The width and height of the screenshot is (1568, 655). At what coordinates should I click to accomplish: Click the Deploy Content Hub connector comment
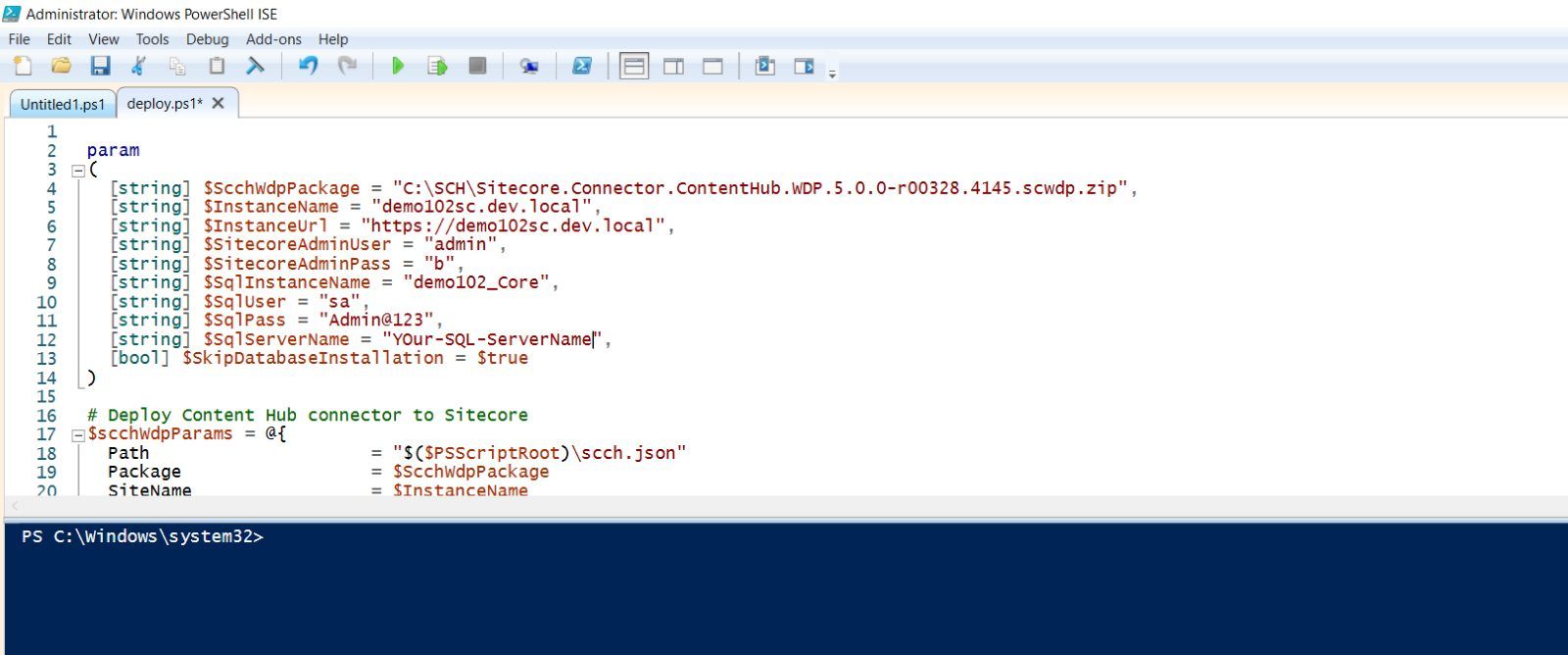(x=308, y=415)
